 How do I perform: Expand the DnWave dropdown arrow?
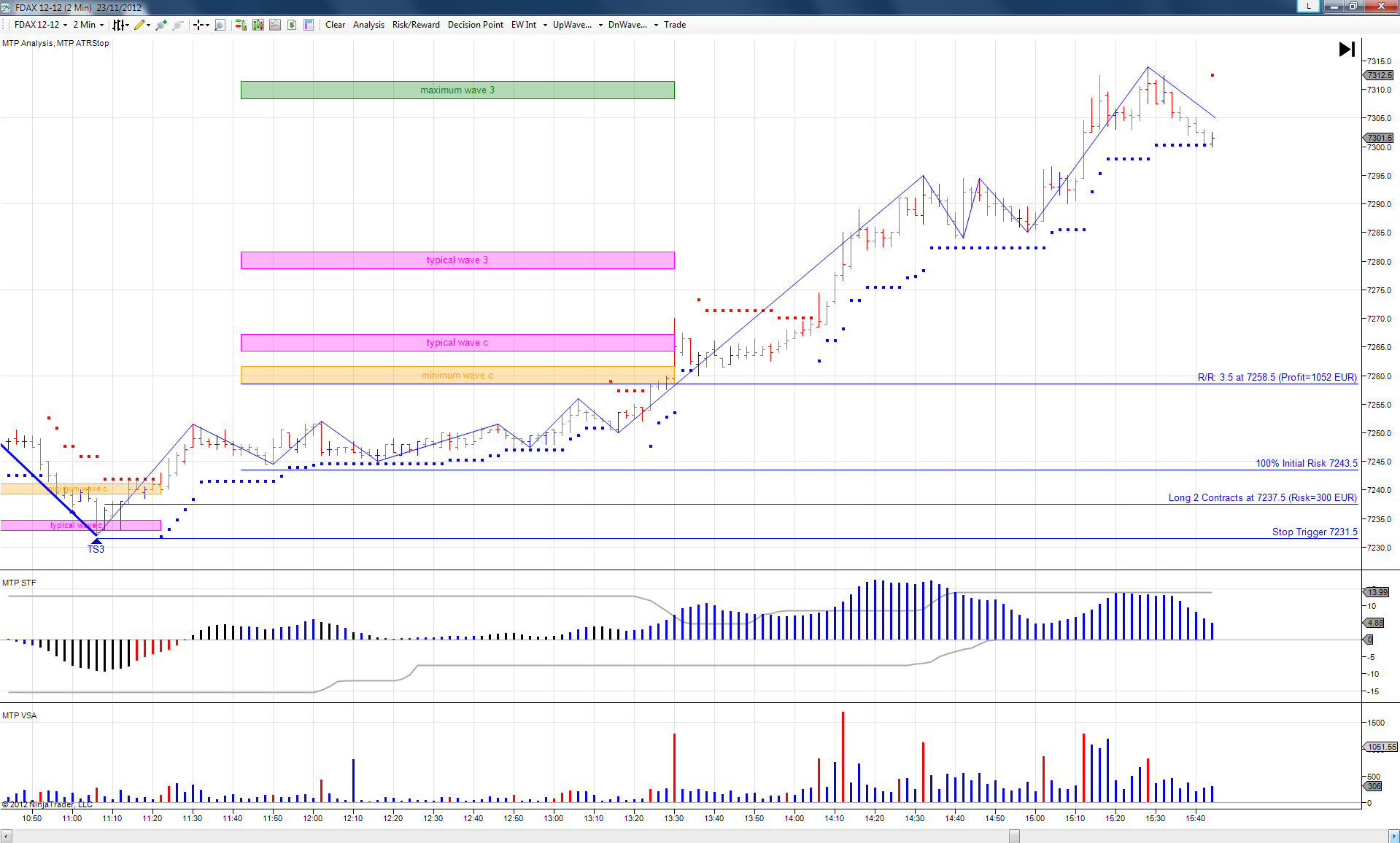(x=656, y=25)
